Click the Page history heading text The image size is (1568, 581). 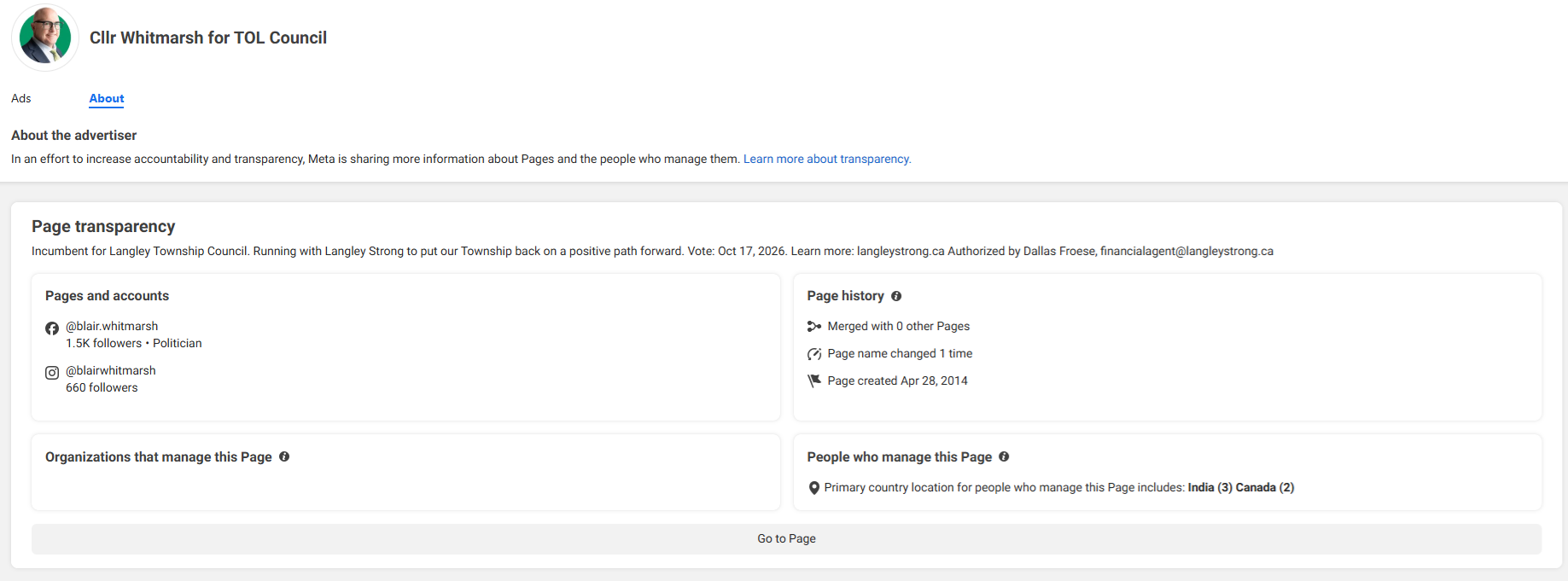pyautogui.click(x=846, y=295)
